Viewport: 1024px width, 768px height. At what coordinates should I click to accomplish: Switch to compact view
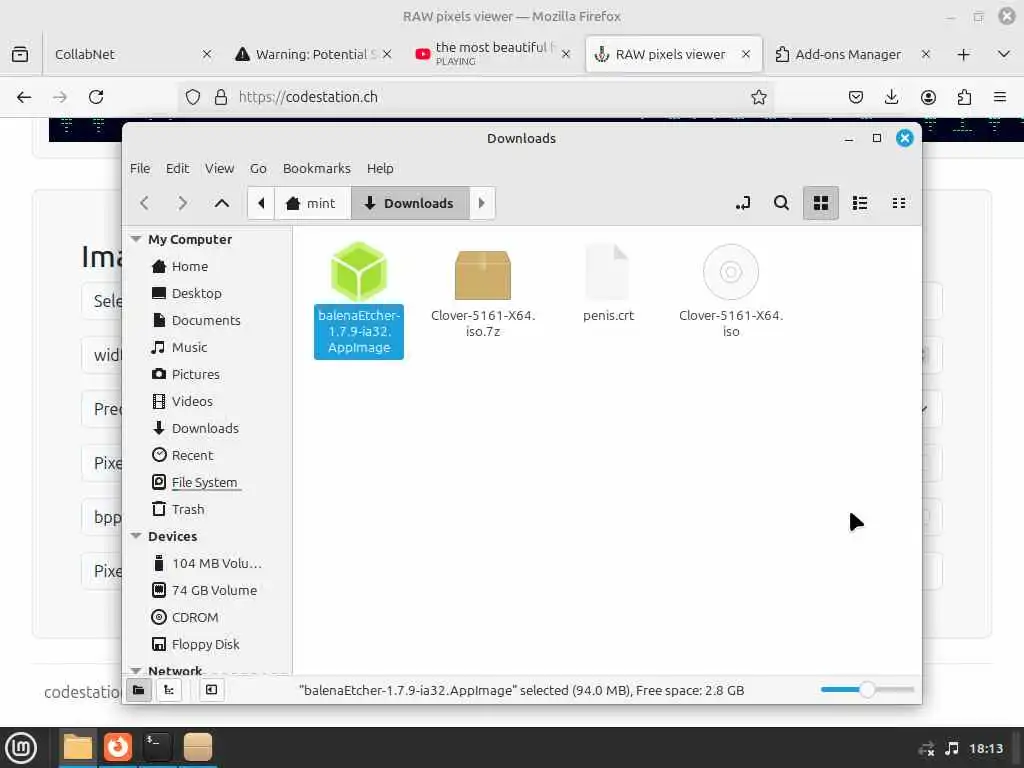pyautogui.click(x=899, y=203)
